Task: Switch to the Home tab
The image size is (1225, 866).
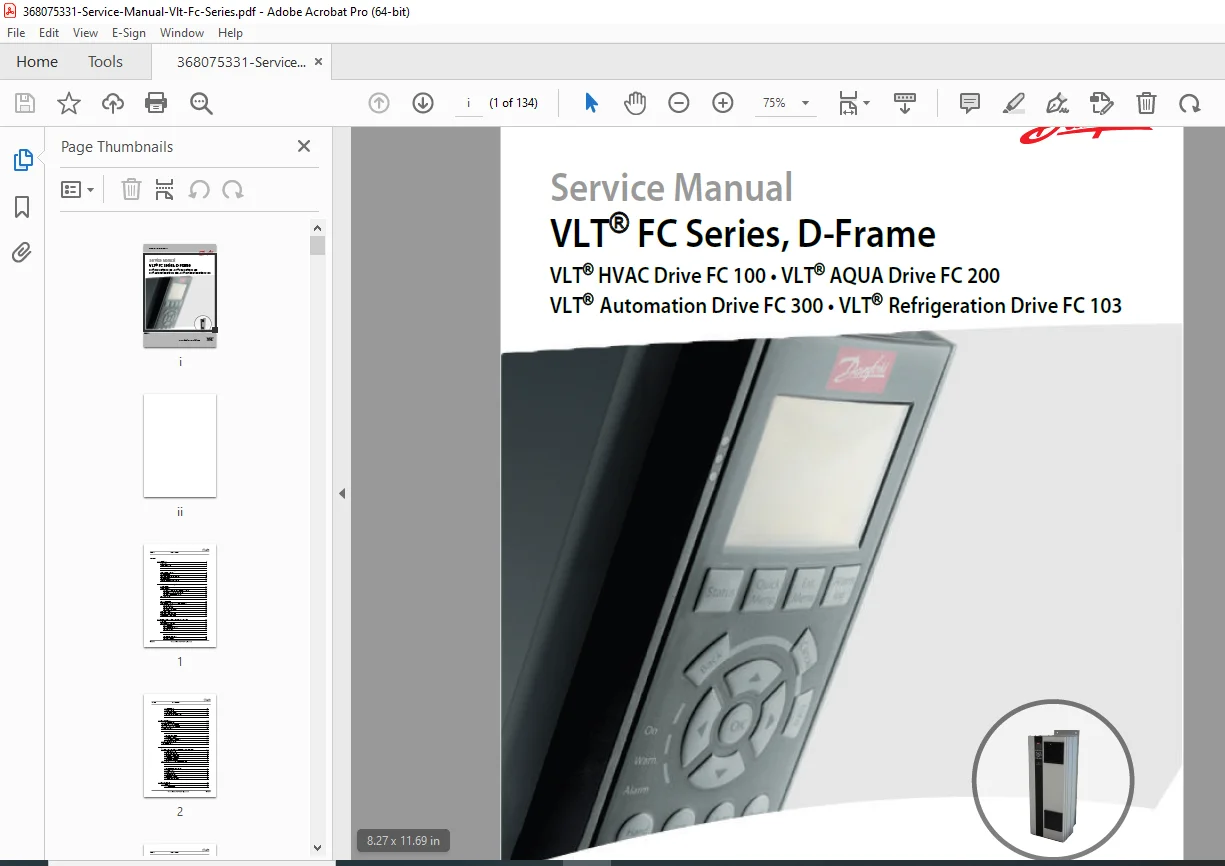Action: pos(37,62)
